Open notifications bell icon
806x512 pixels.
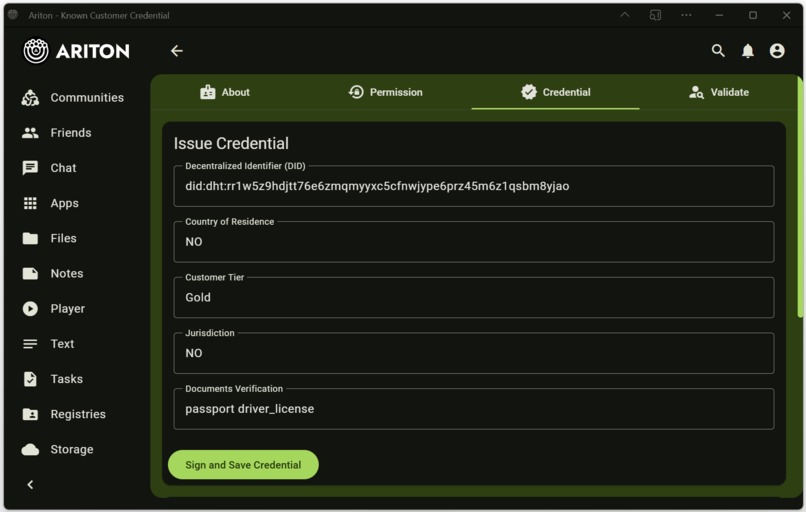[x=748, y=51]
